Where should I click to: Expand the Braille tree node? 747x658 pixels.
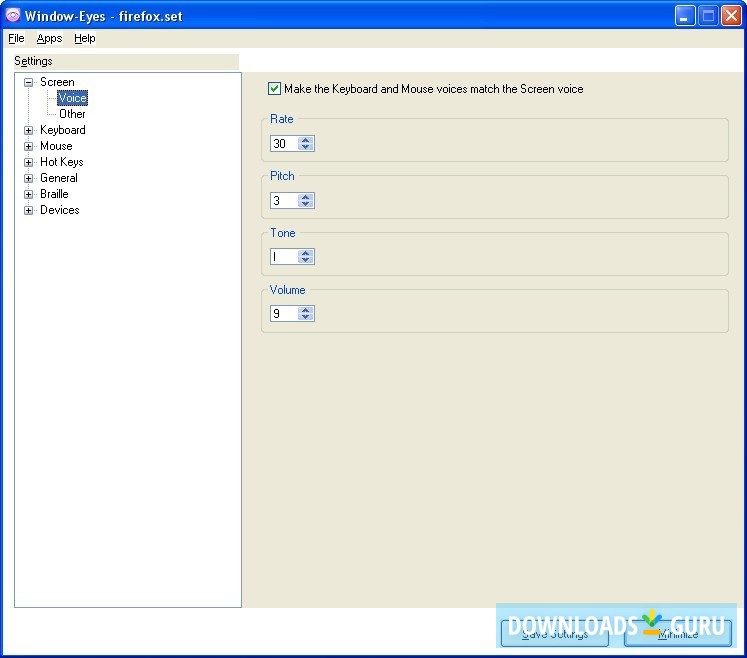click(29, 194)
